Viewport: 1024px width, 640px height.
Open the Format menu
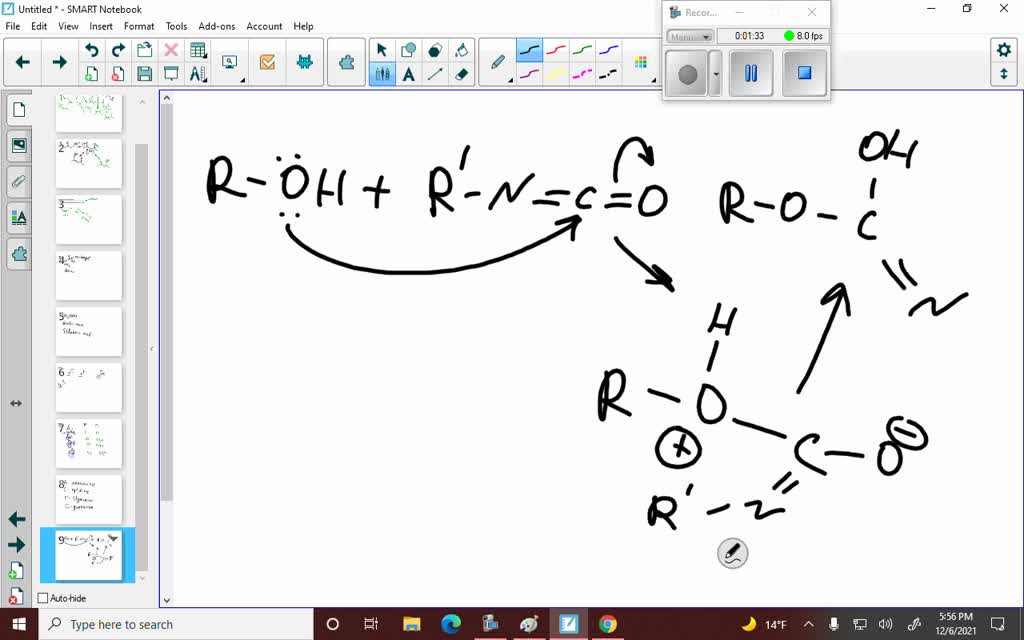click(x=139, y=26)
